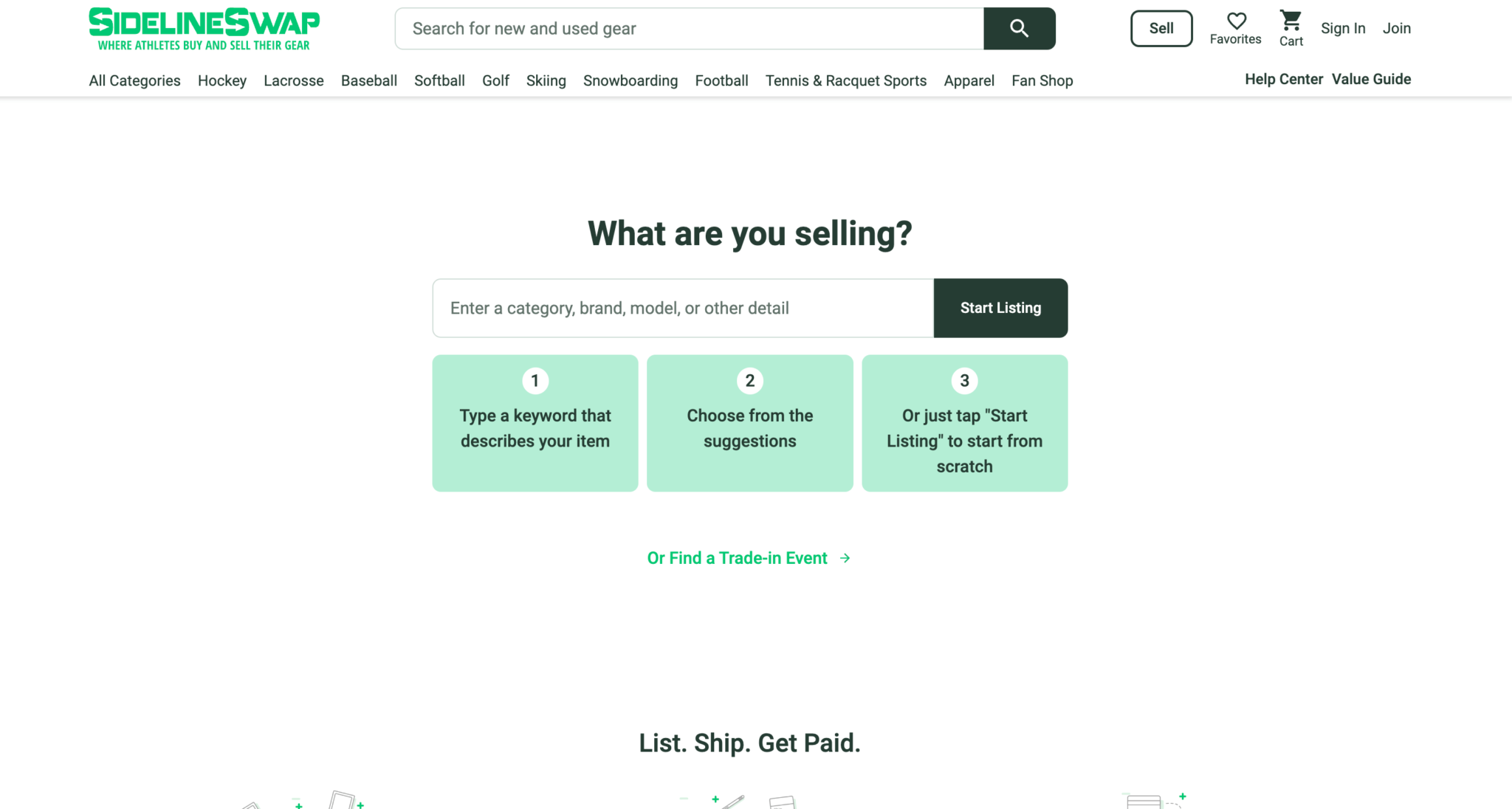This screenshot has width=1512, height=809.
Task: Click arrow next to Find a Trade-in Event
Action: (x=845, y=559)
